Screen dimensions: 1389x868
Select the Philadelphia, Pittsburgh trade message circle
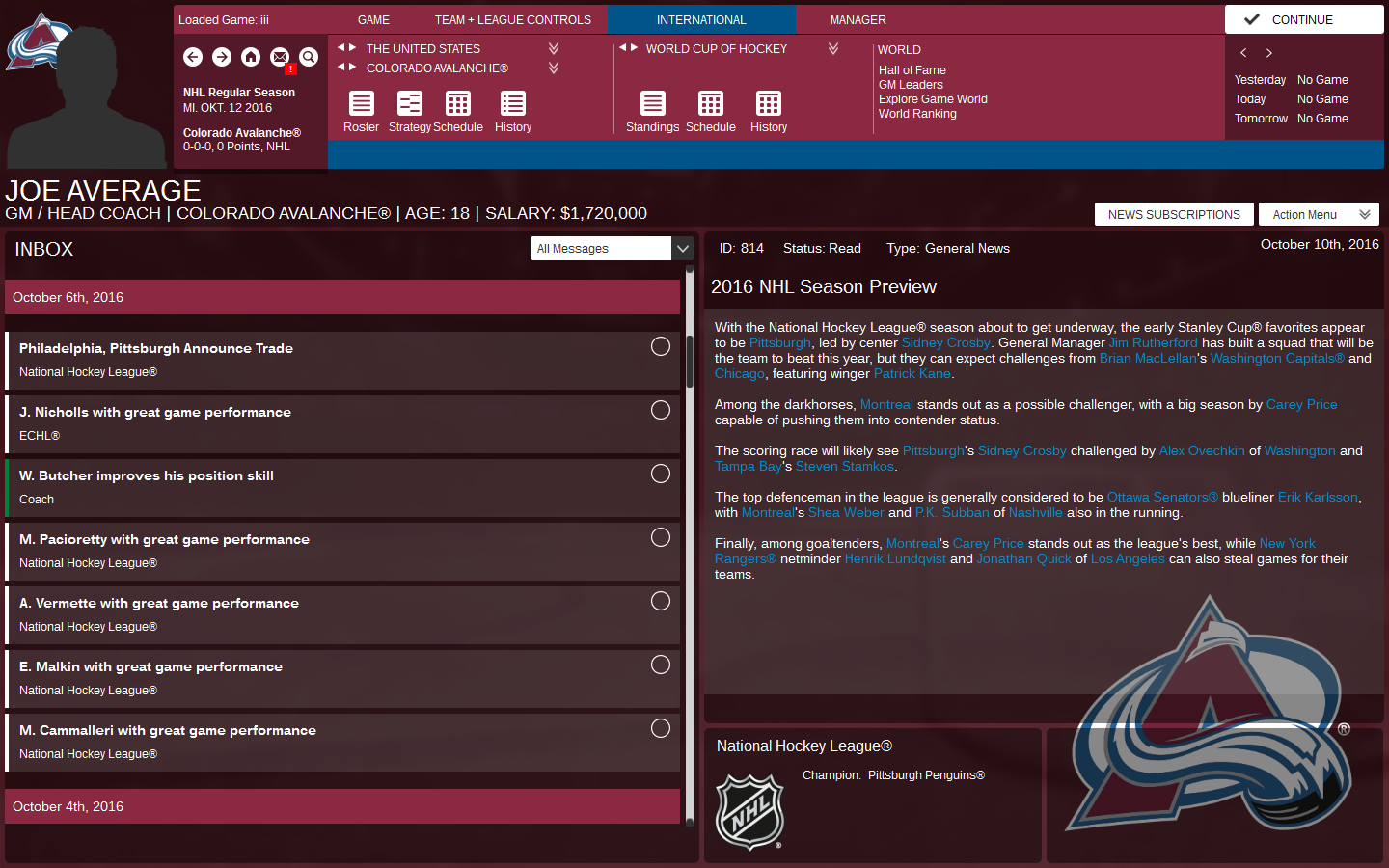point(661,346)
